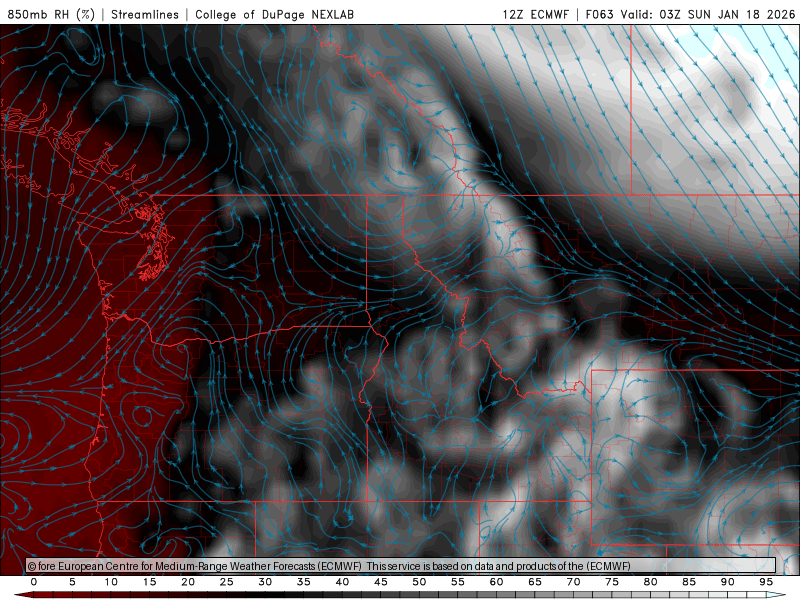Click the colorbar label "85"
800x600 pixels.
(x=689, y=582)
